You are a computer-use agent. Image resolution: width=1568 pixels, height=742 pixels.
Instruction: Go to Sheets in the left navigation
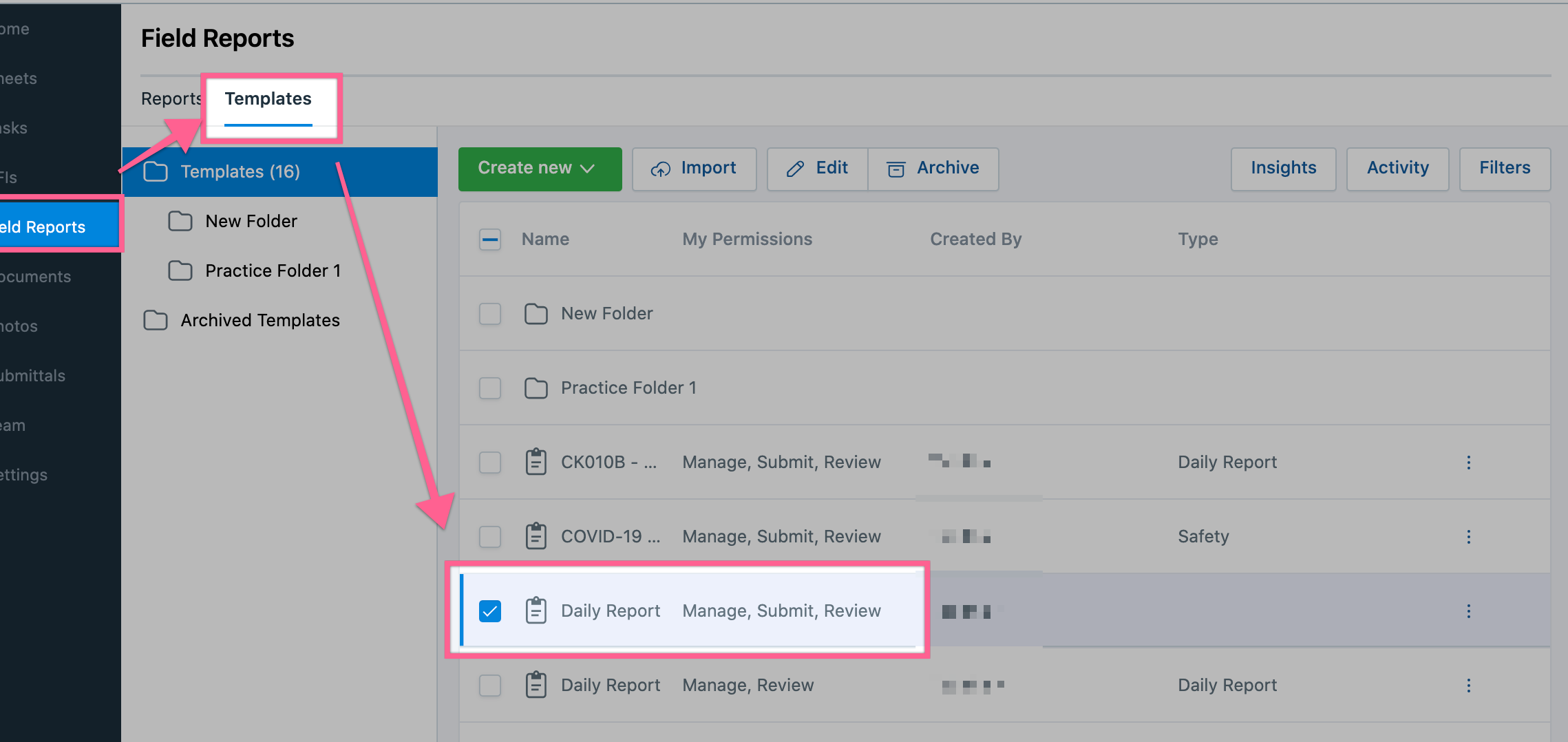[x=19, y=78]
